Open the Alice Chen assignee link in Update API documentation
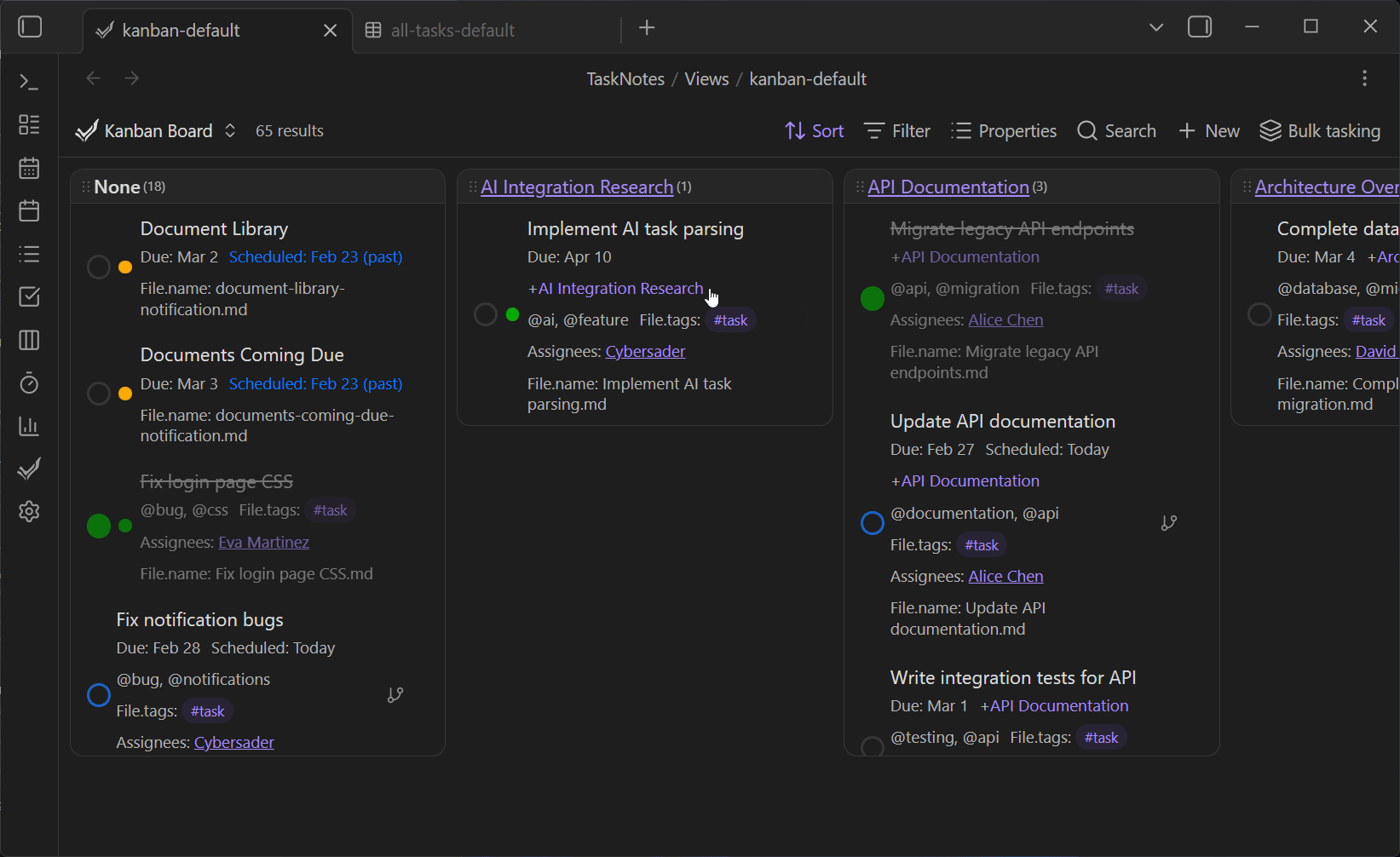Image resolution: width=1400 pixels, height=857 pixels. (x=1005, y=577)
